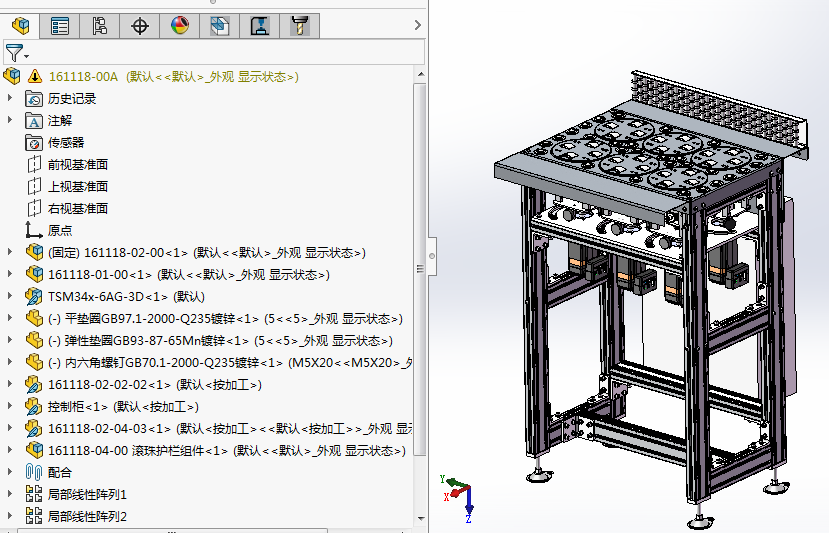
Task: Click the 161118-01-00<1> assembly icon
Action: [34, 274]
